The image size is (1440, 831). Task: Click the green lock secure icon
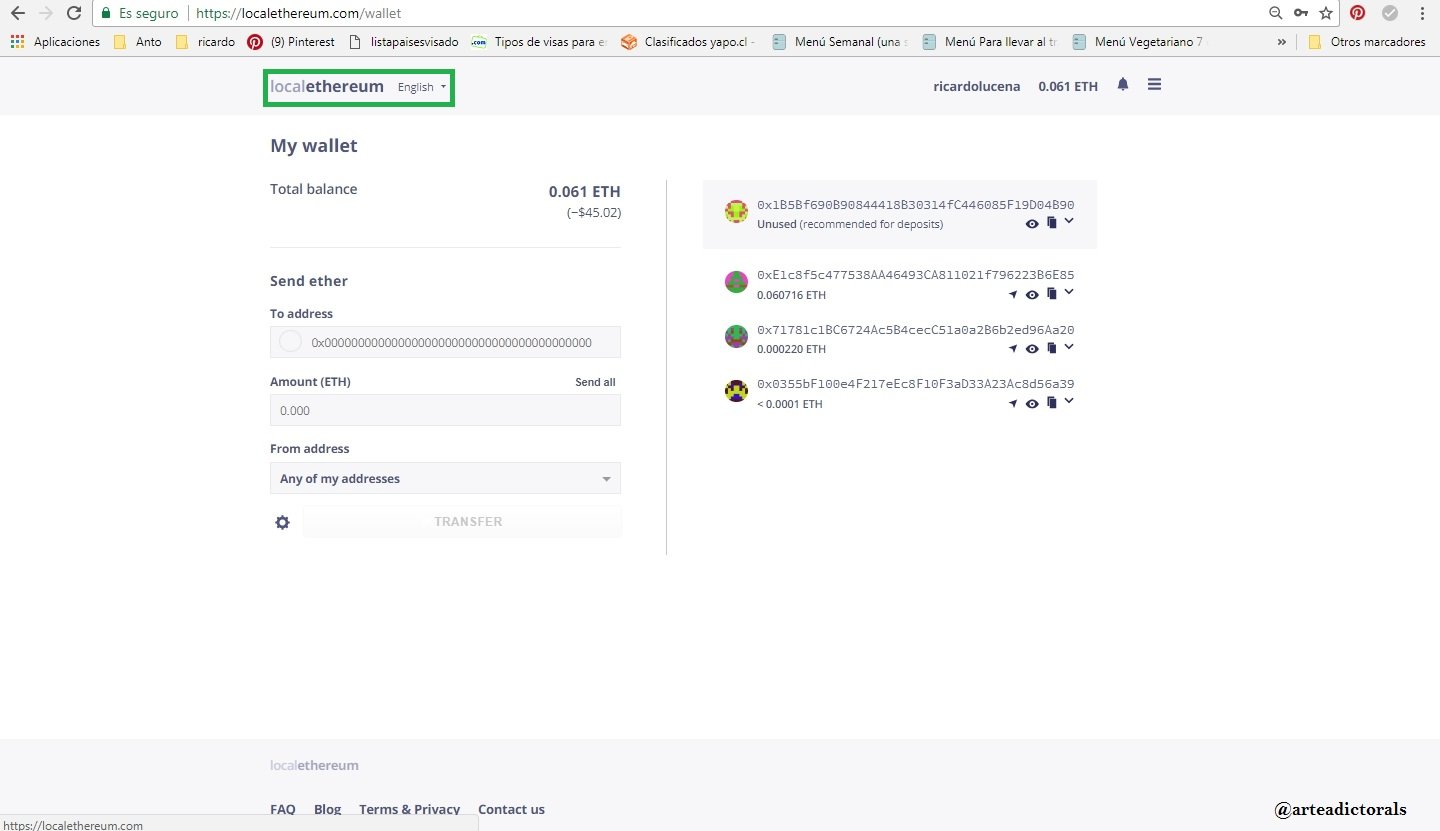(x=106, y=14)
